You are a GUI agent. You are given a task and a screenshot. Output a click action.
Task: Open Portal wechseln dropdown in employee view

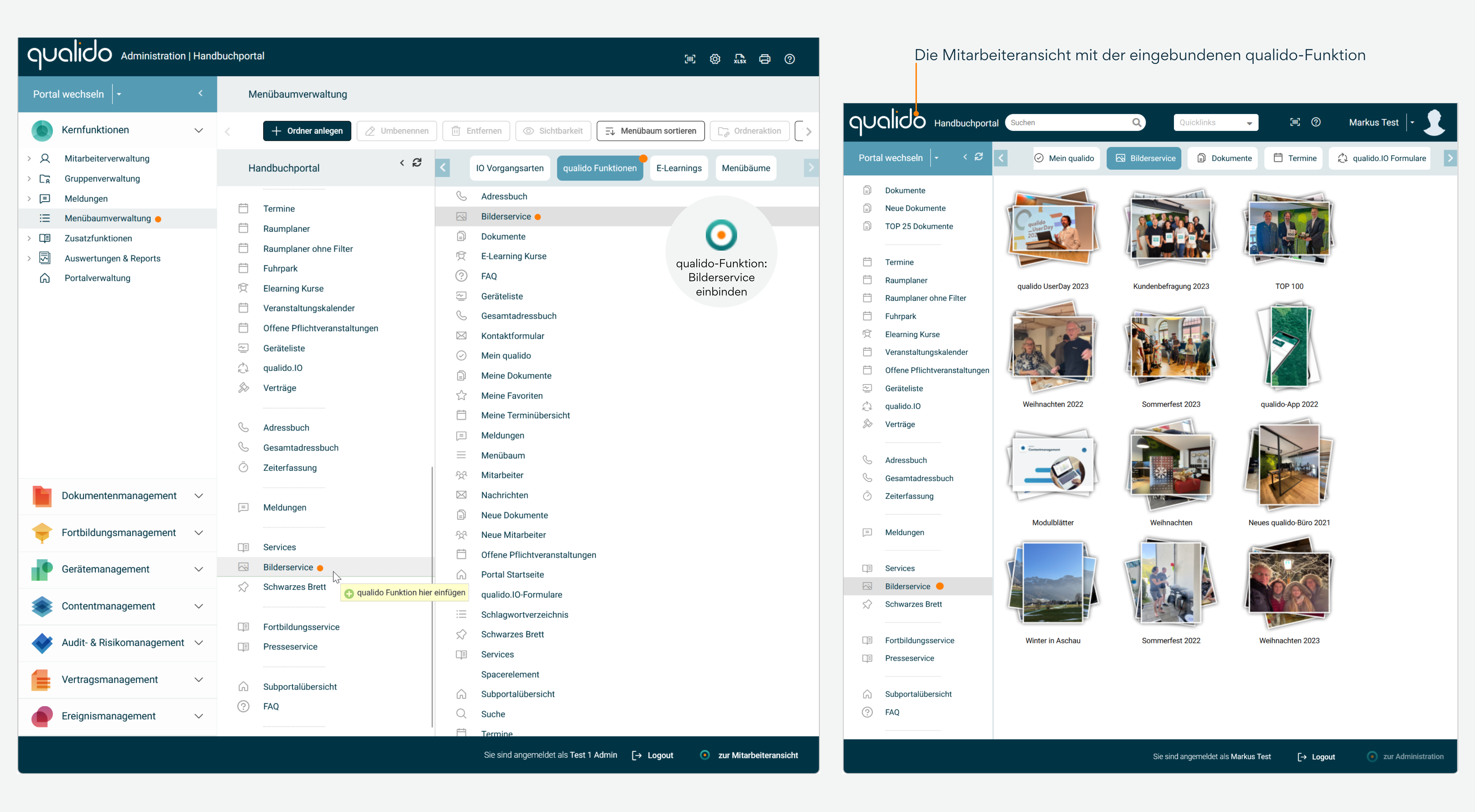tap(936, 158)
